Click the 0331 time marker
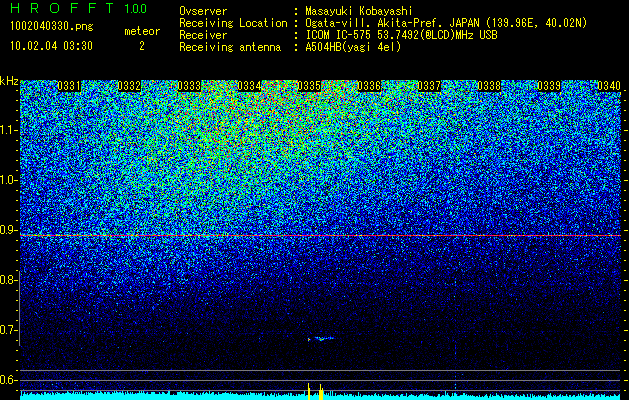Image resolution: width=629 pixels, height=400 pixels. tap(69, 86)
